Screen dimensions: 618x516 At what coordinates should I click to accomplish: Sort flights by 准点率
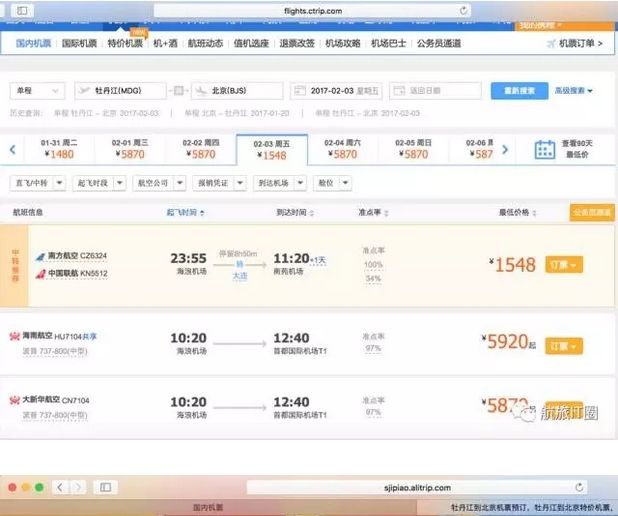pos(373,213)
